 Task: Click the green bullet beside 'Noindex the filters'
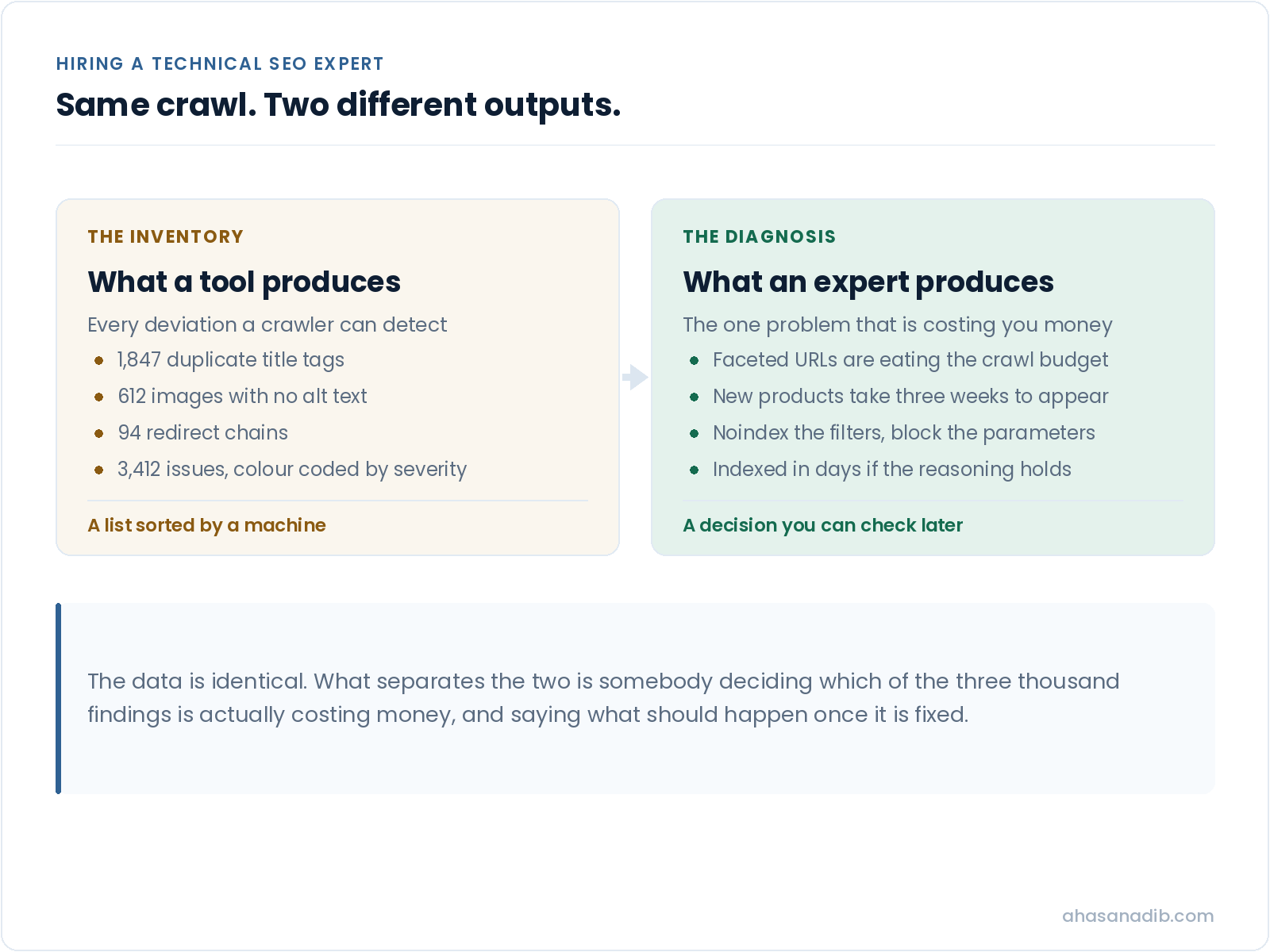click(x=694, y=433)
